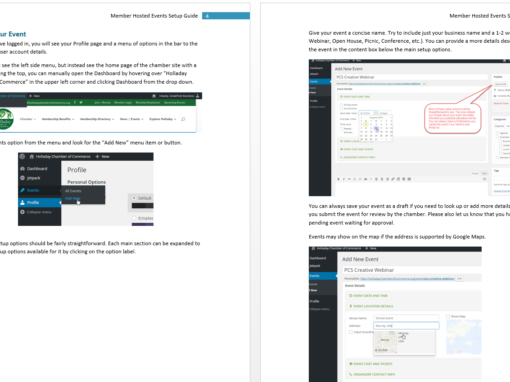Click the insert link icon in editor toolbar
The height and width of the screenshot is (382, 510).
[393, 179]
